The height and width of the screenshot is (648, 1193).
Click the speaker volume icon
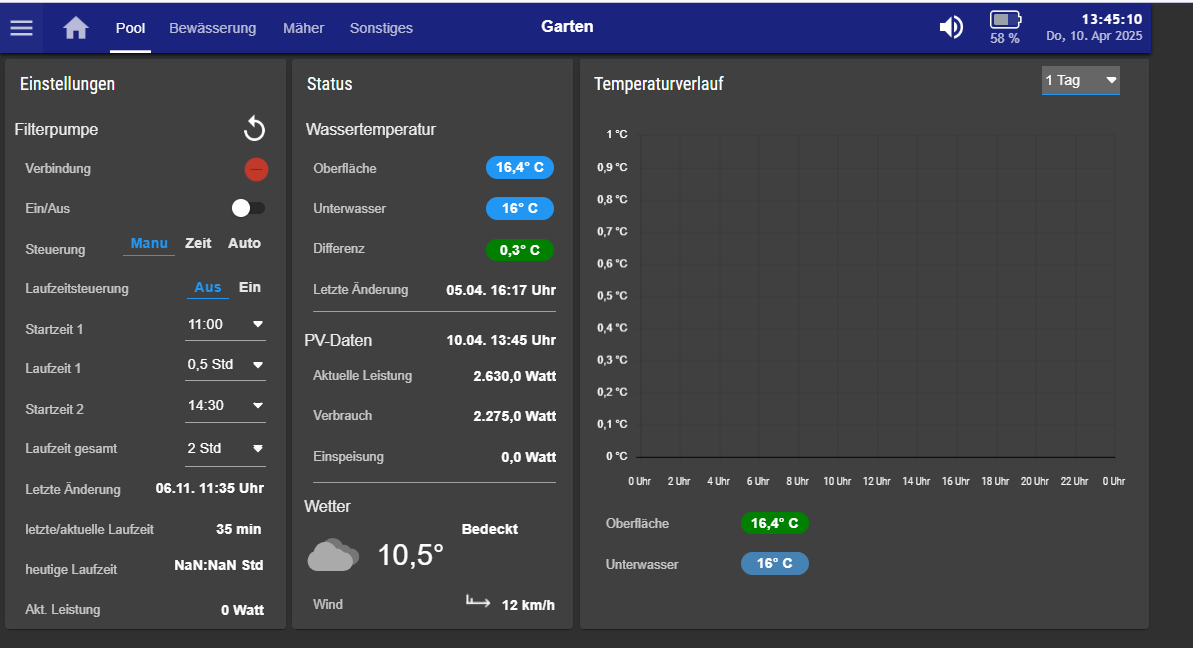tap(951, 27)
